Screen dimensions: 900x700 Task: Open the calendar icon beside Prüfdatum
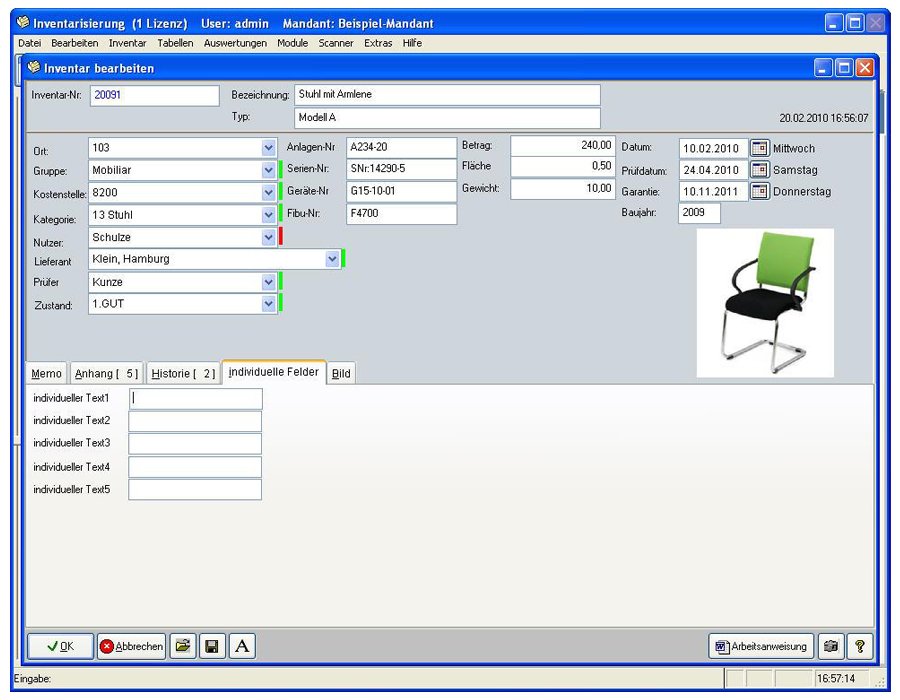(759, 169)
